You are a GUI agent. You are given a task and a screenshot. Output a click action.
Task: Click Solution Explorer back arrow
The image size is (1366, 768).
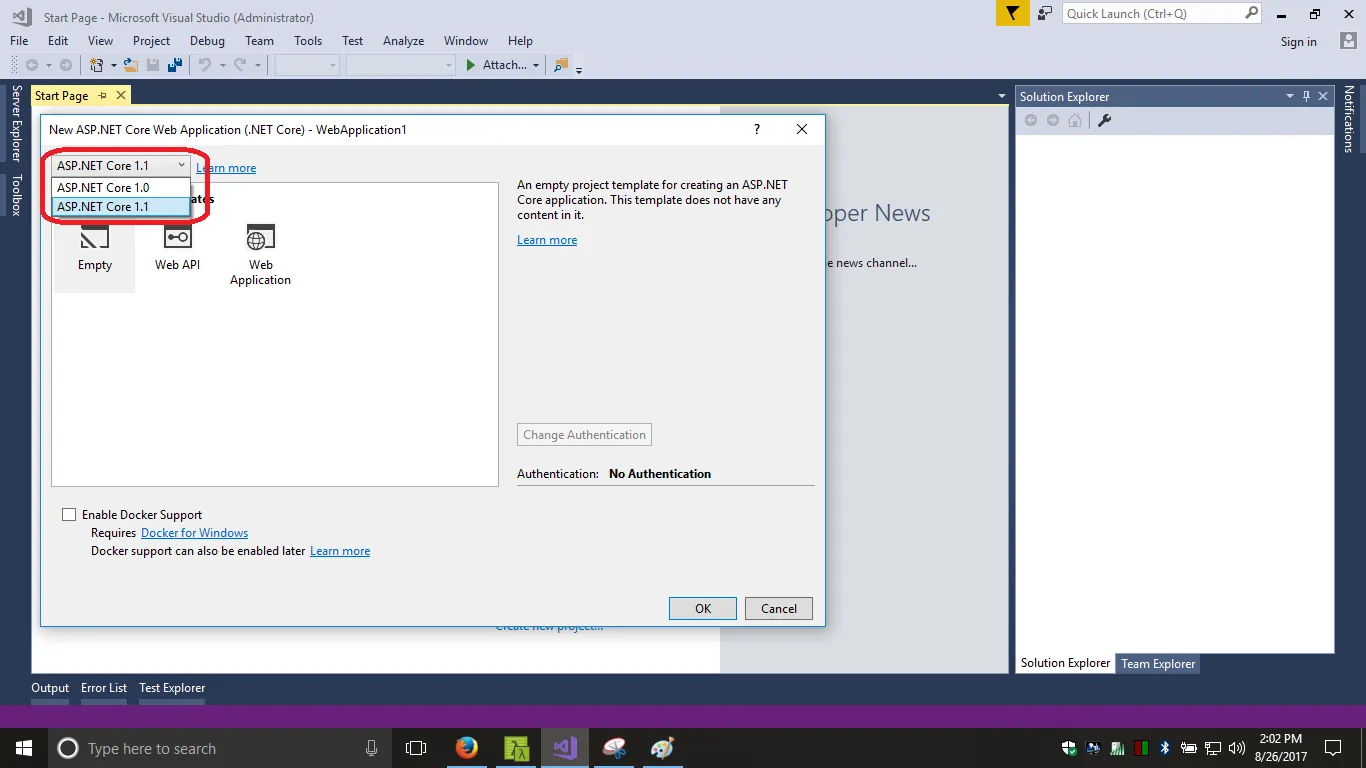pos(1031,121)
